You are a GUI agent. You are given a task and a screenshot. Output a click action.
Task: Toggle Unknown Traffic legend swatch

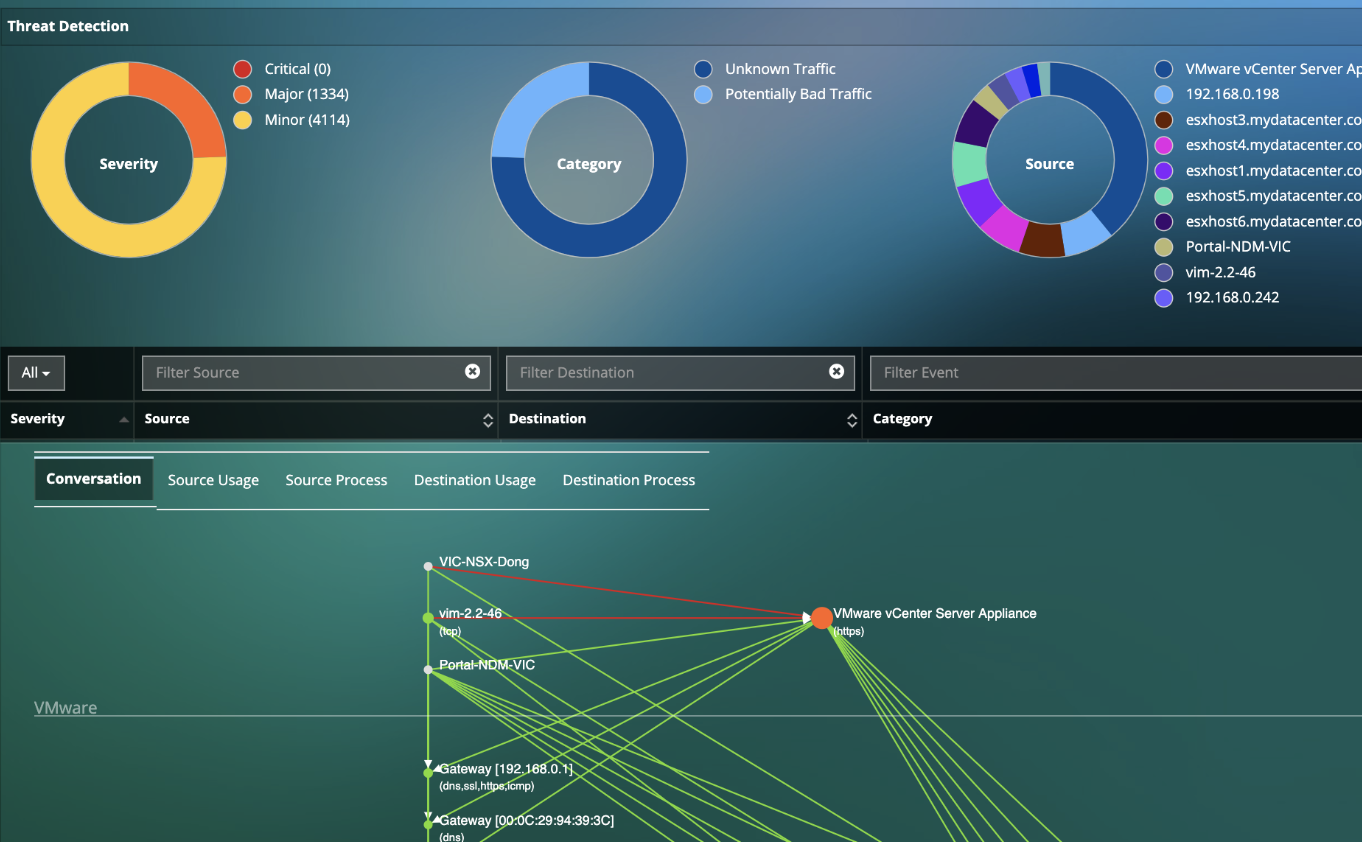(x=703, y=69)
